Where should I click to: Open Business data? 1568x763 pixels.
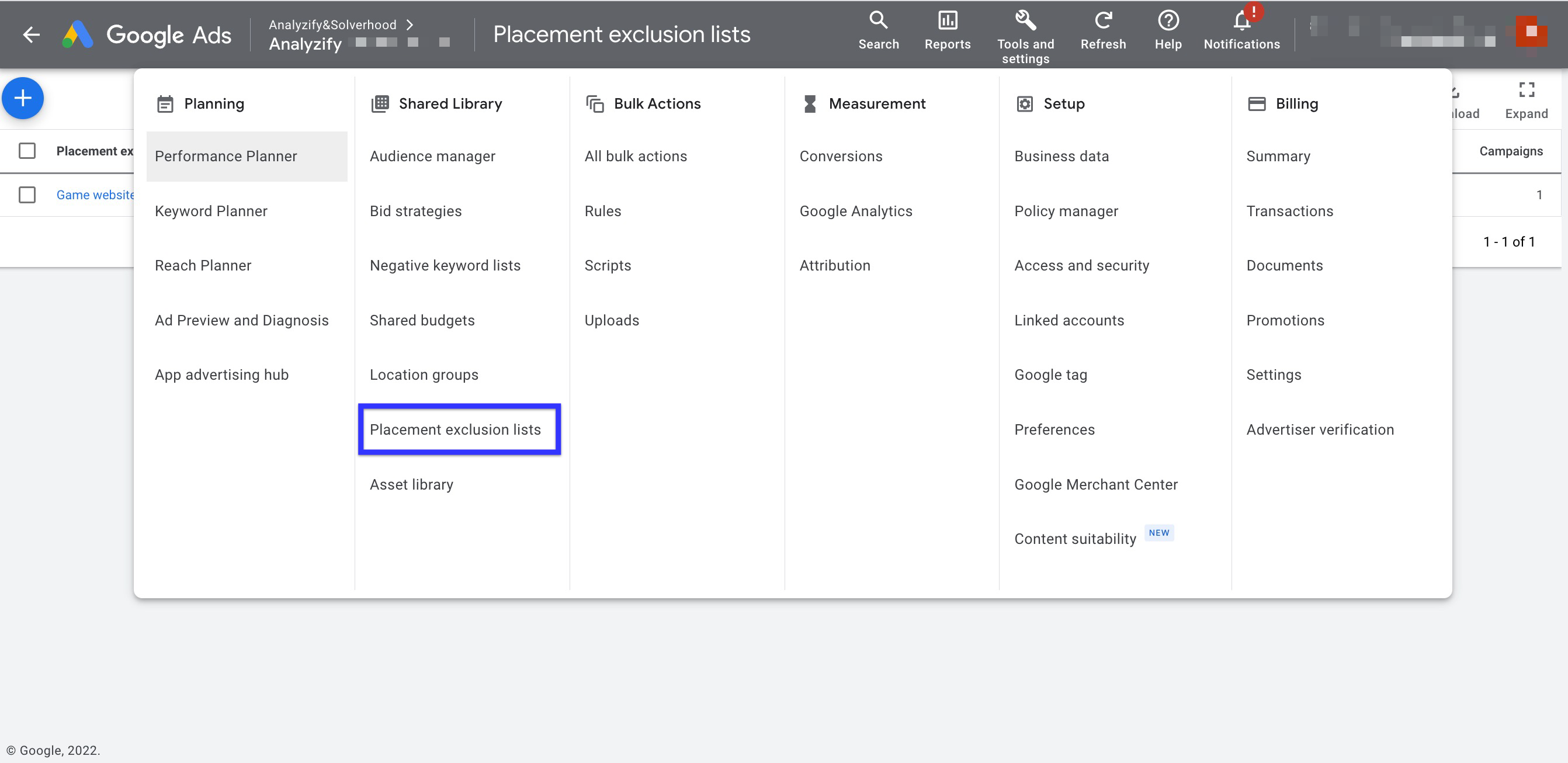(1061, 157)
